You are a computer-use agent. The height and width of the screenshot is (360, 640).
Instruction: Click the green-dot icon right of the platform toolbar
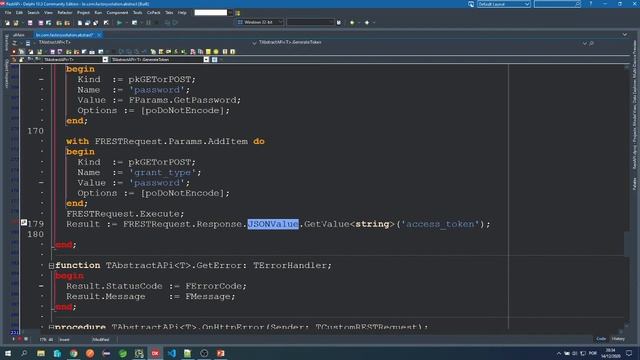pos(352,22)
